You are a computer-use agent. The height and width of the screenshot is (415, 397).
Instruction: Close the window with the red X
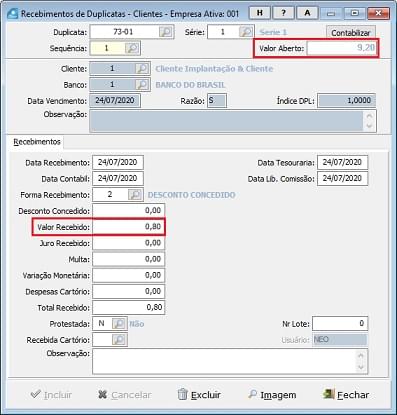click(x=378, y=14)
